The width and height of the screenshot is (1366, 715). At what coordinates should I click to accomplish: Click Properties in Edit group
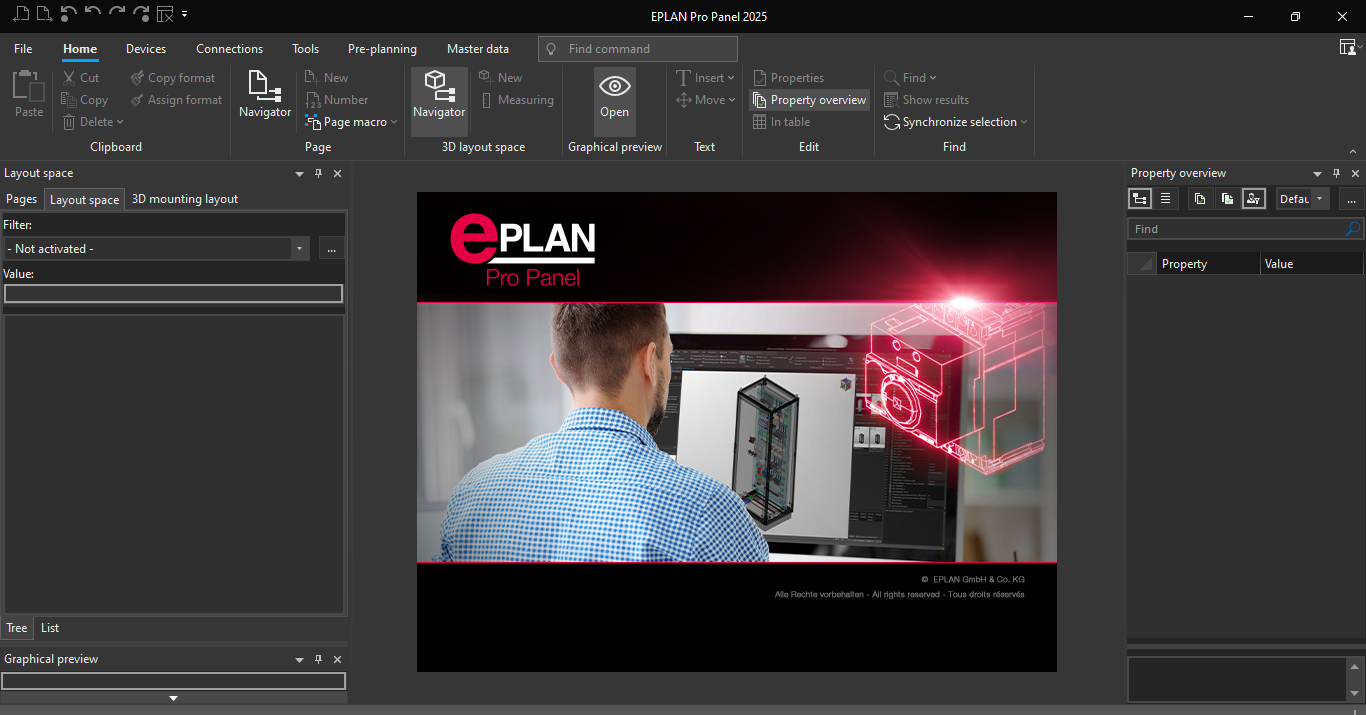point(788,77)
